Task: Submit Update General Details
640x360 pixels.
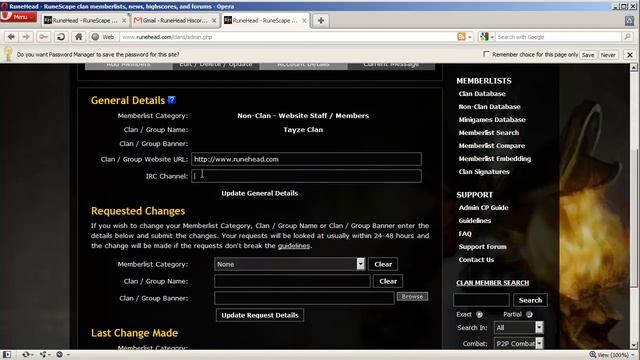Action: 260,193
